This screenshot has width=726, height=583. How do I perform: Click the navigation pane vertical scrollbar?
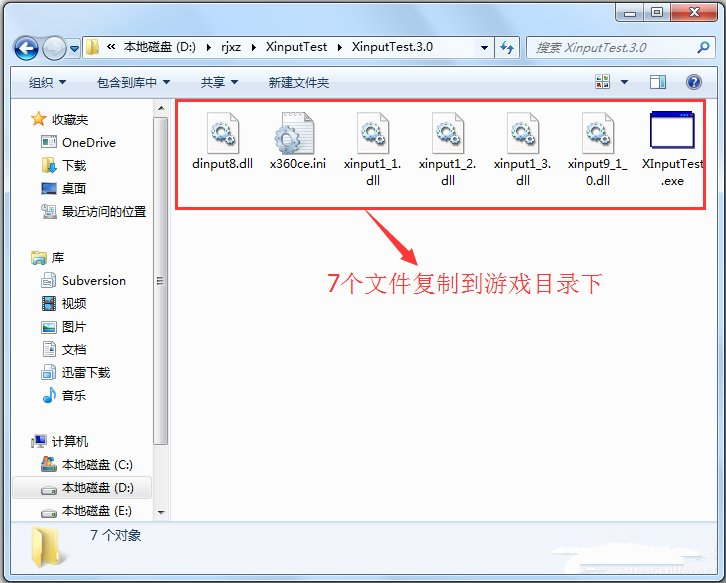pos(160,280)
